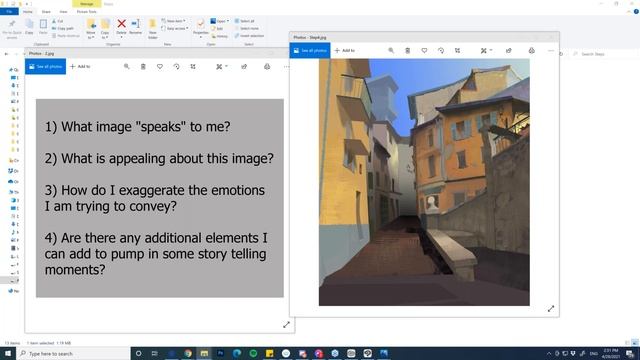
Task: Open Microsoft Edge from the taskbar
Action: point(237,353)
